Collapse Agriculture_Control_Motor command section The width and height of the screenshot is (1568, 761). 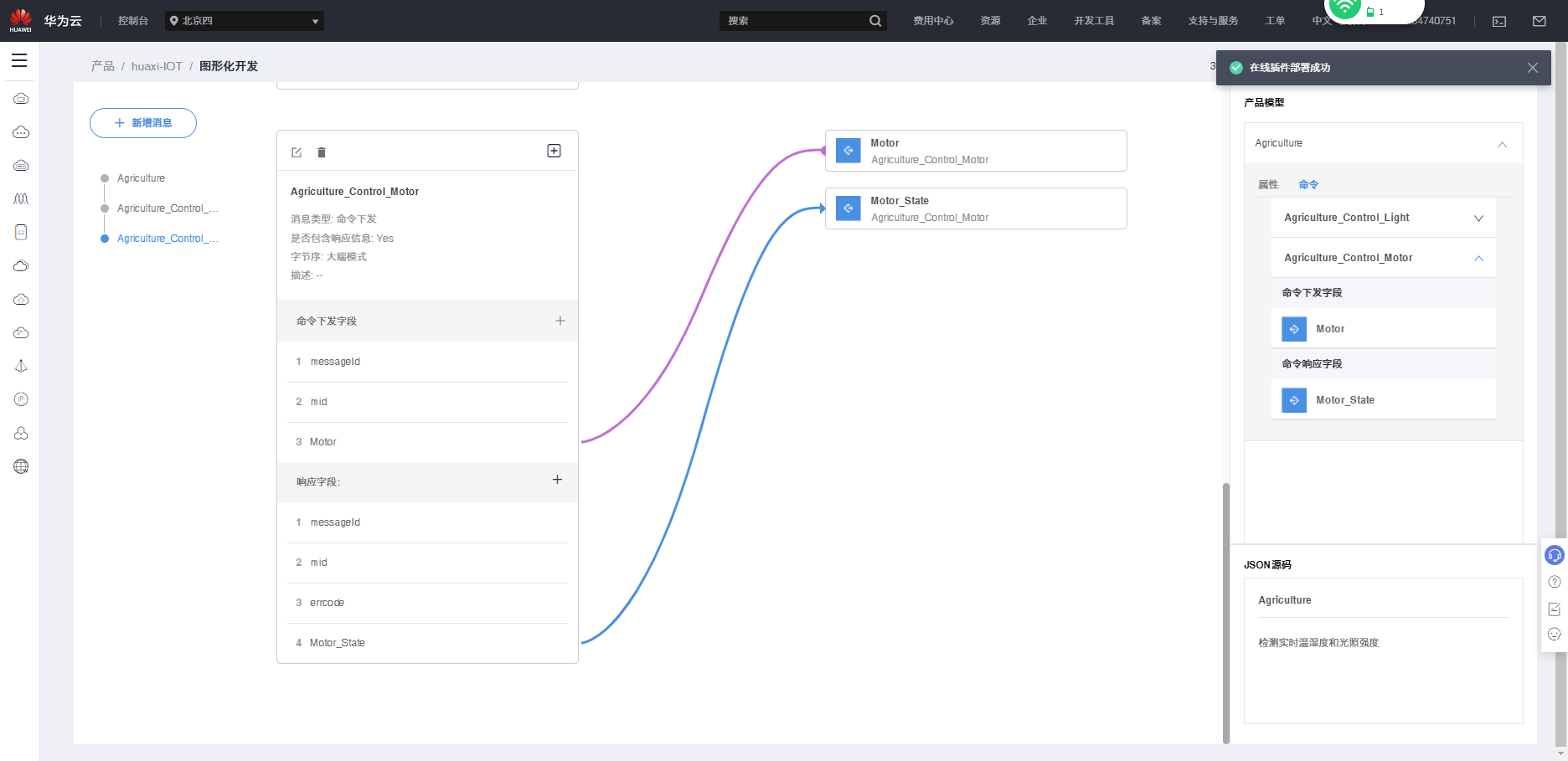[1478, 258]
